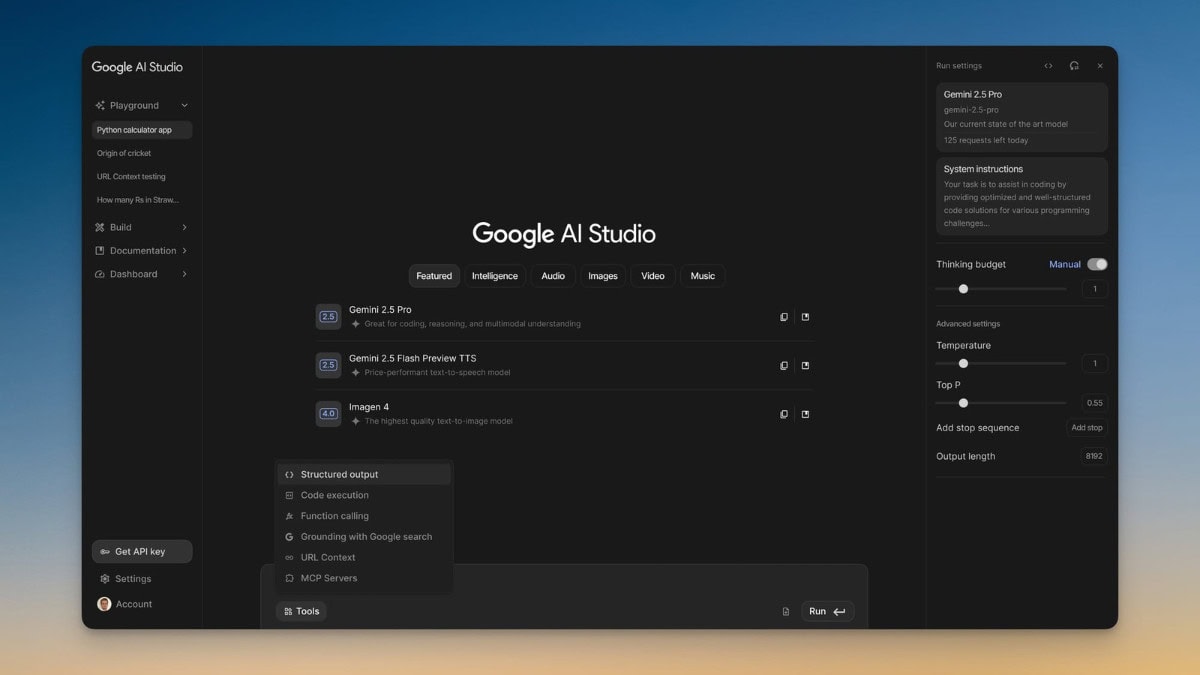Open Gemini 2.5 Flash Preview TTS external icon
This screenshot has height=675, width=1200.
805,366
